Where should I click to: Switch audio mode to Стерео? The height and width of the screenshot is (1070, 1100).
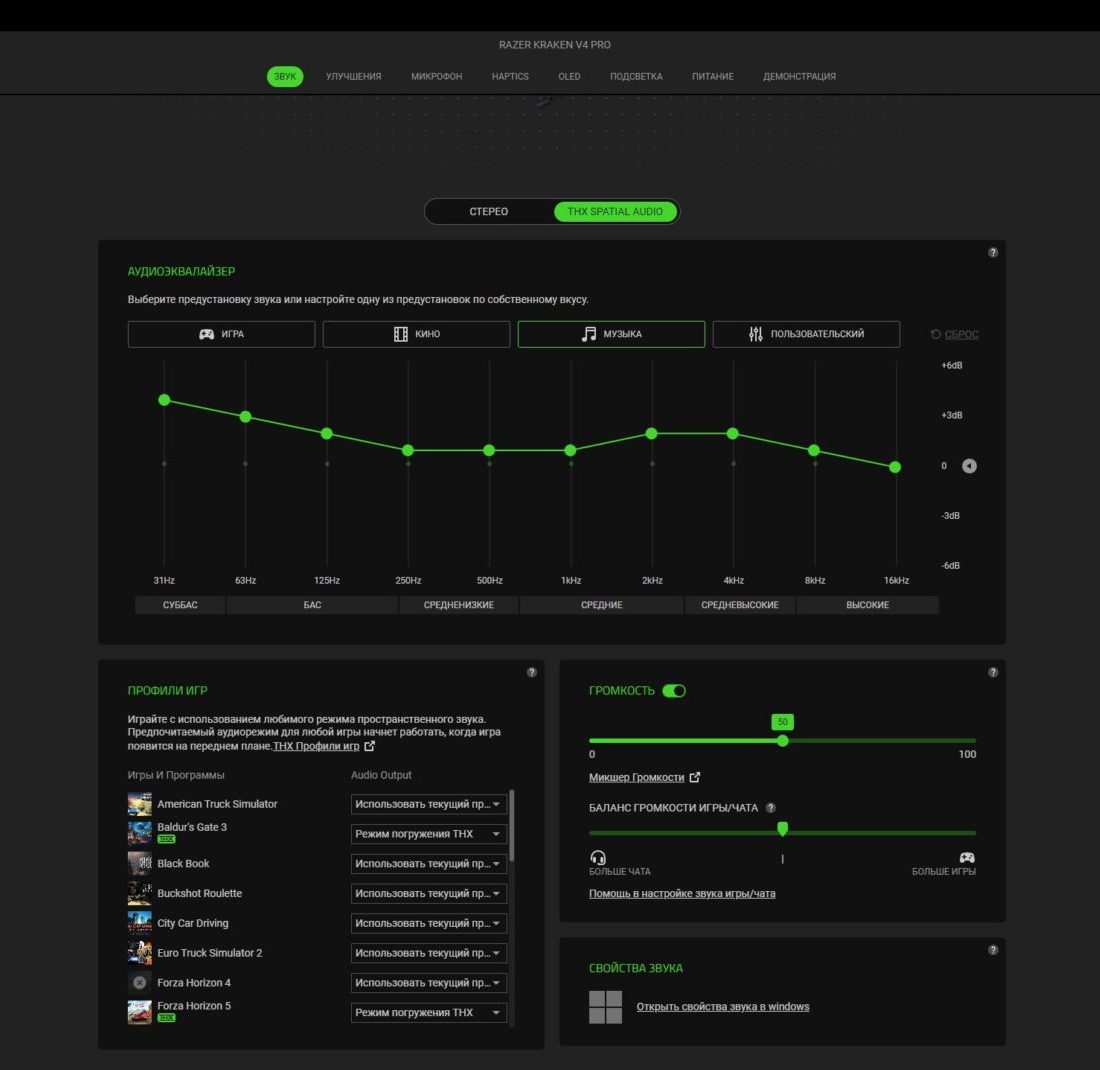point(489,212)
